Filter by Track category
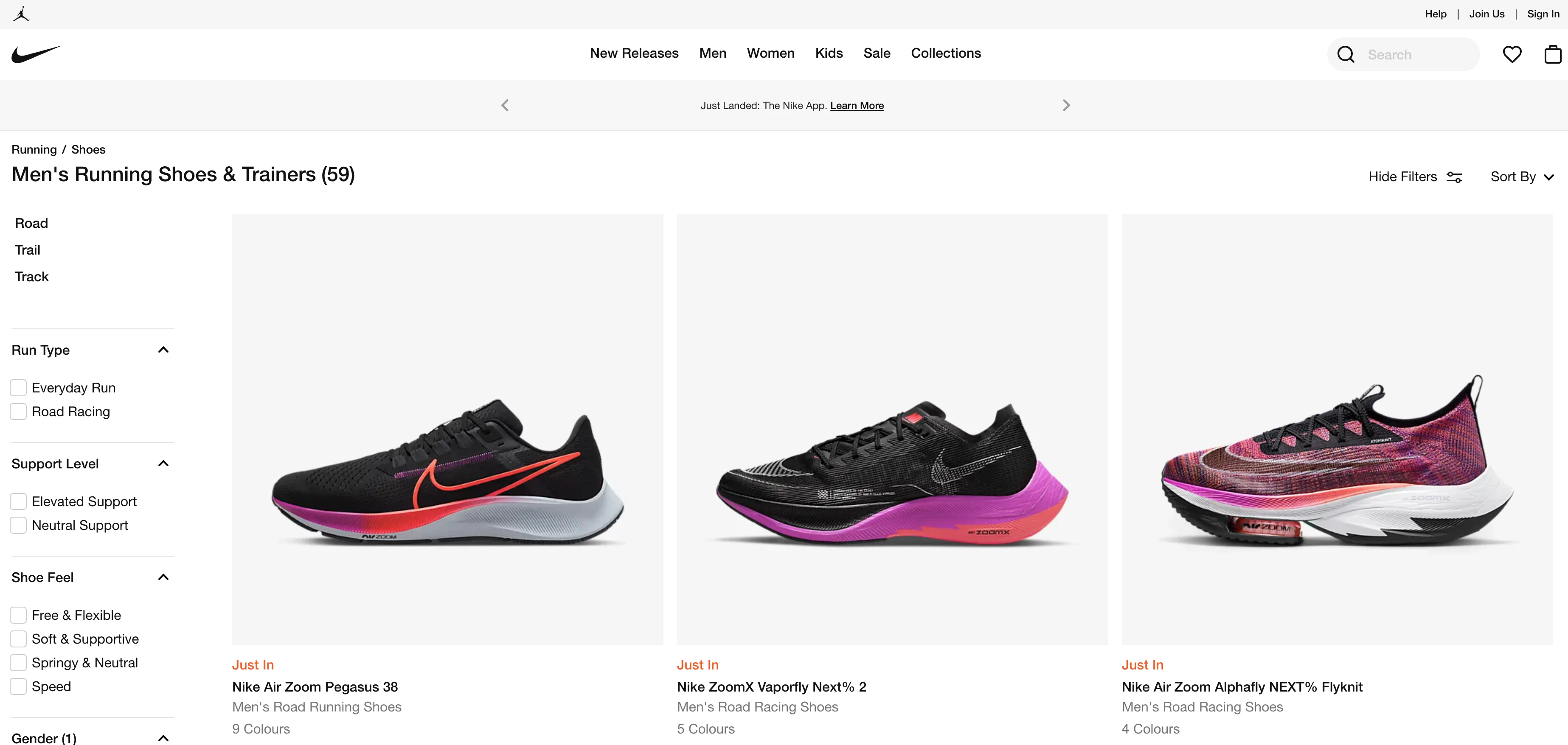1568x745 pixels. (32, 277)
